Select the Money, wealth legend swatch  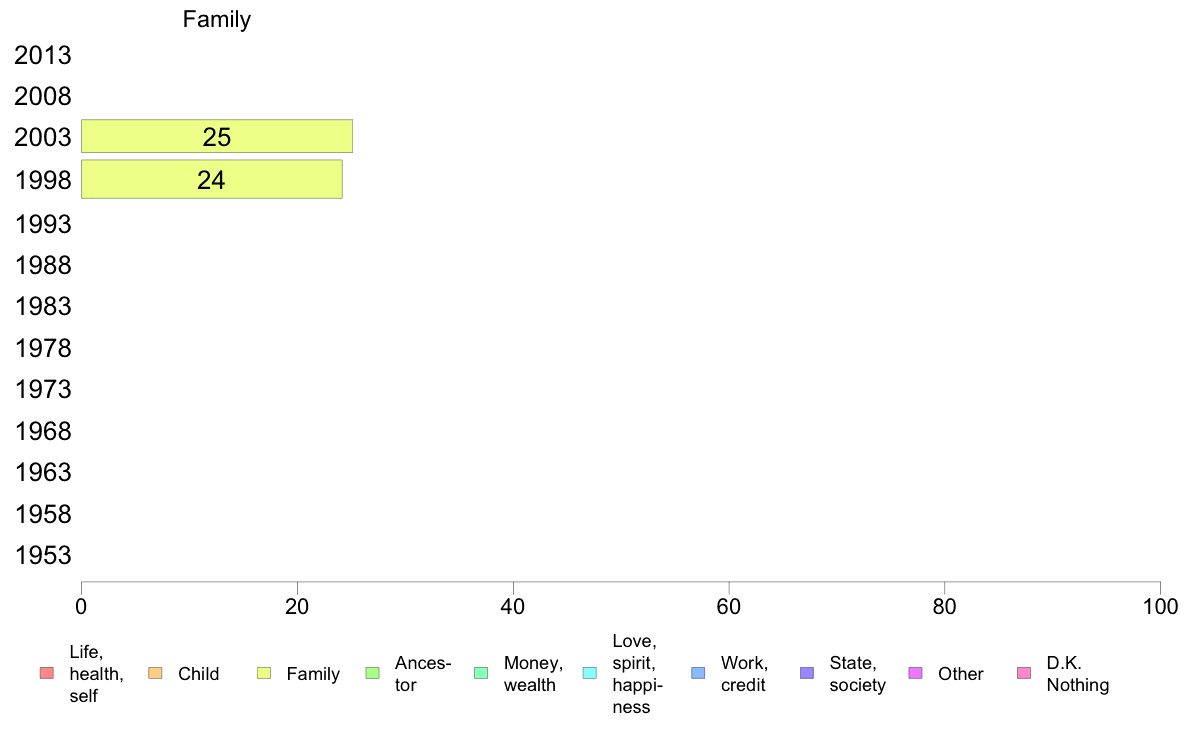[x=481, y=673]
